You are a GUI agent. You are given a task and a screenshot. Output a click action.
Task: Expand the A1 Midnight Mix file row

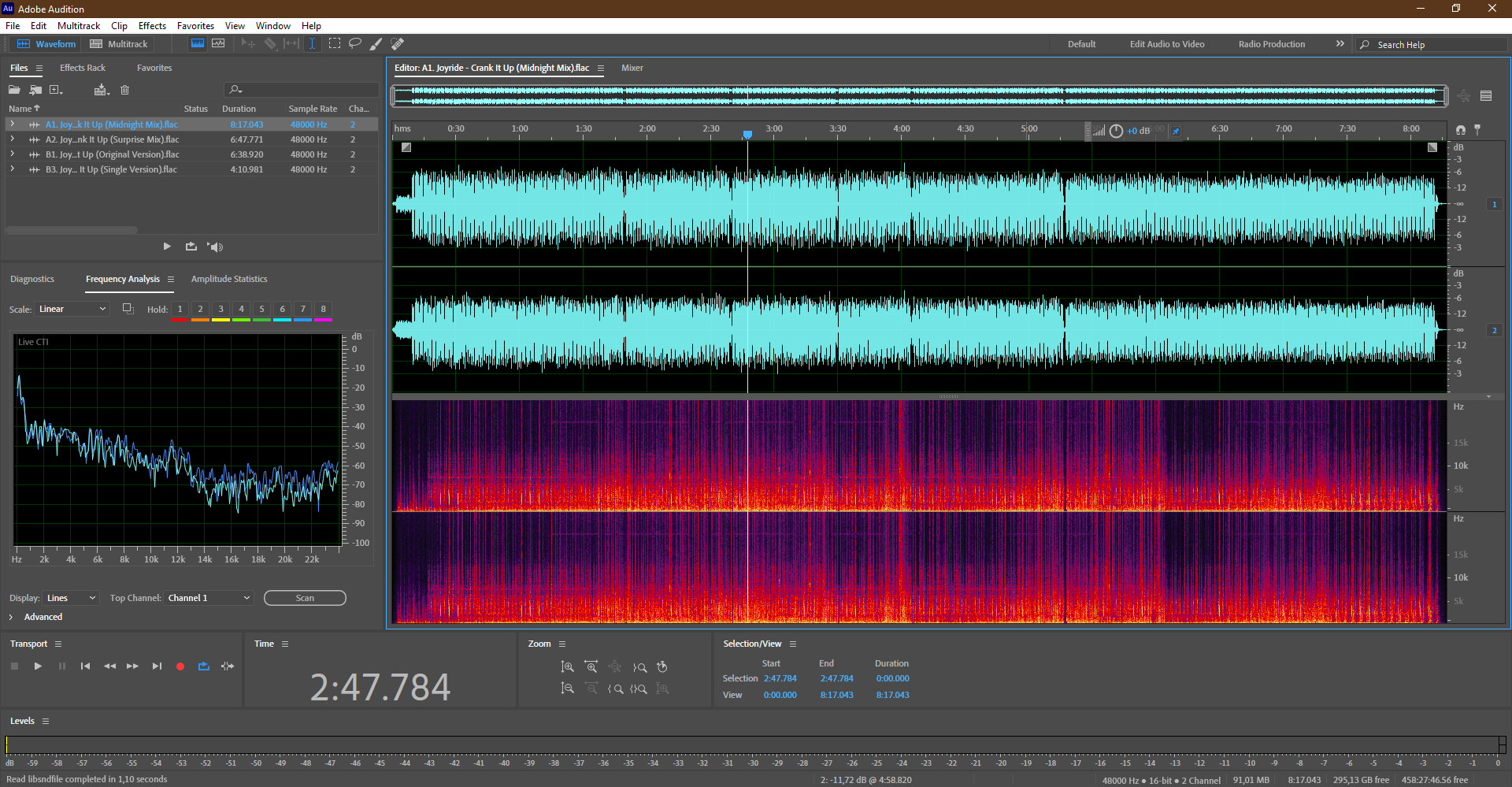tap(12, 124)
